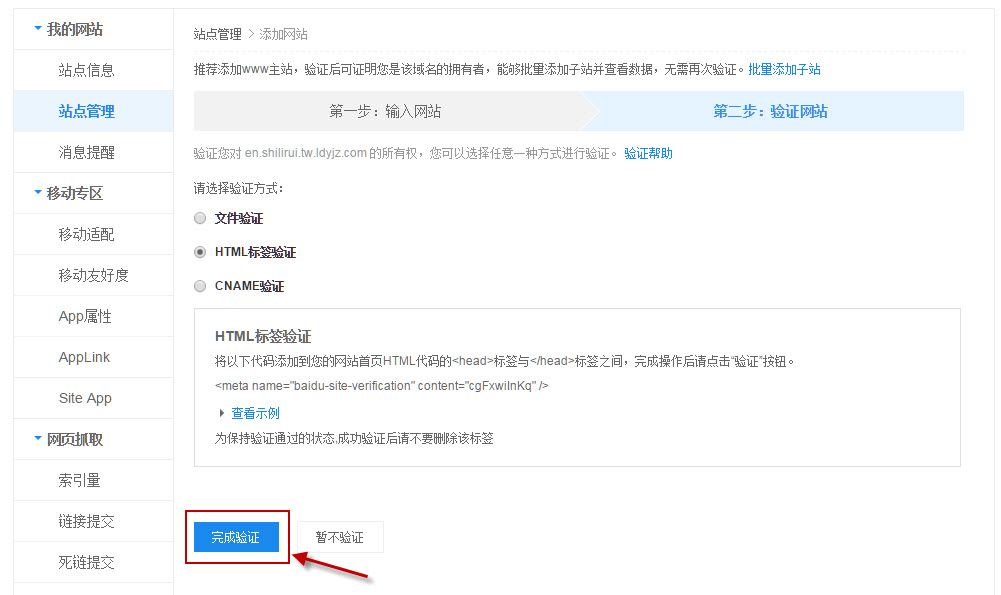Screen dimensions: 1001x595
Task: Choose the CNAME验证 radio button
Action: point(200,286)
